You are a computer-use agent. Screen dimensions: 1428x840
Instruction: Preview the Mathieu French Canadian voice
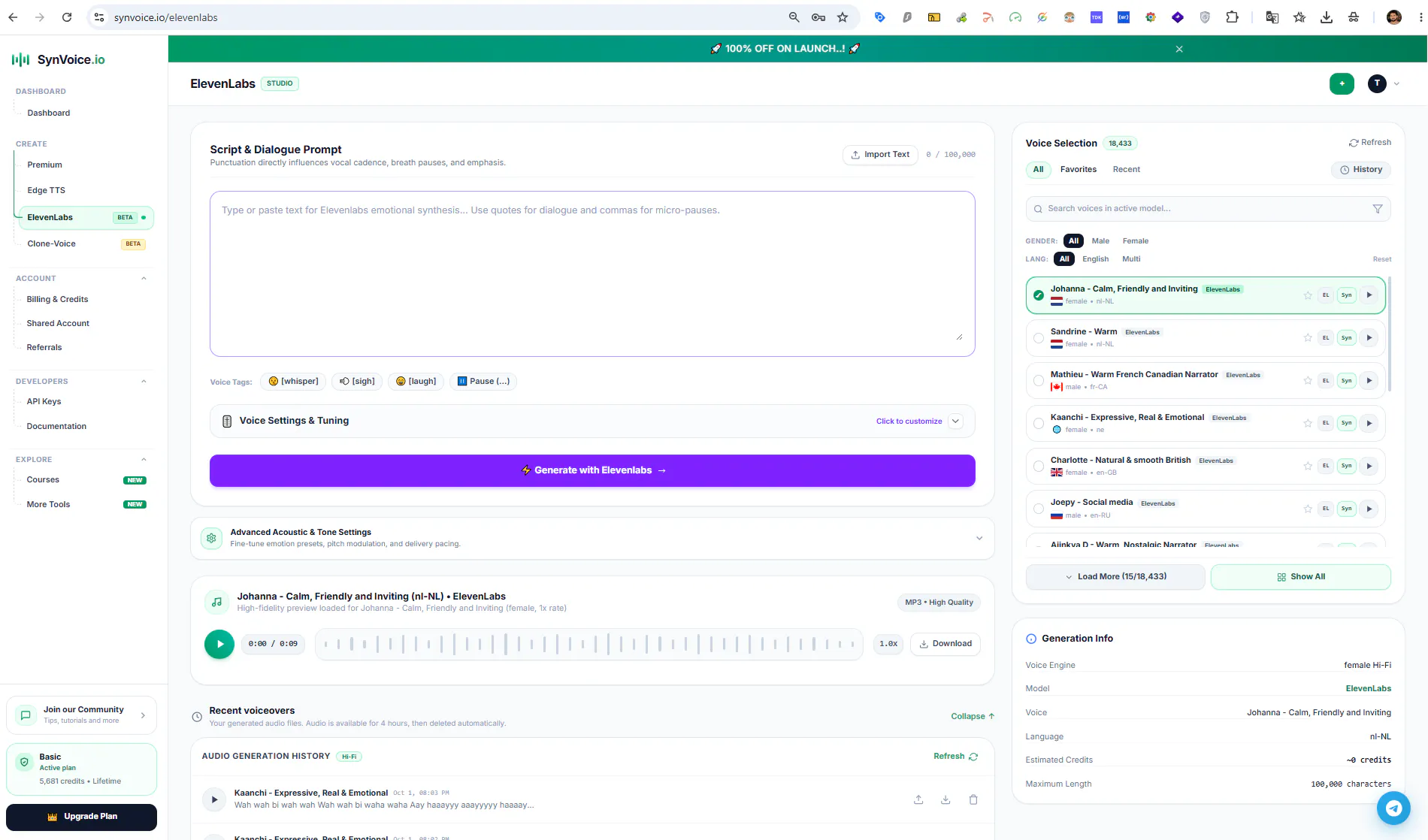click(x=1369, y=381)
